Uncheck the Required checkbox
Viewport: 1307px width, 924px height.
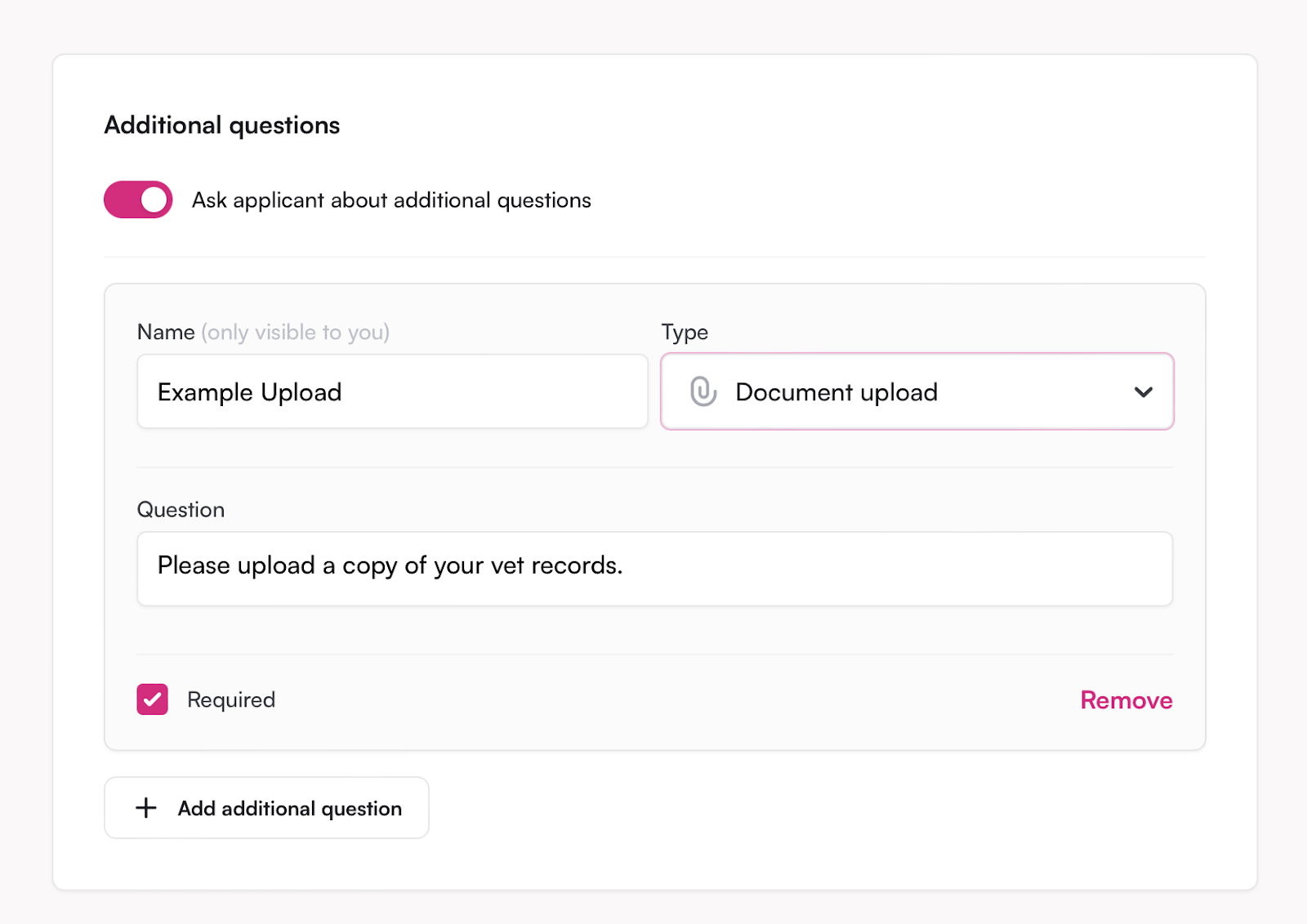click(152, 699)
